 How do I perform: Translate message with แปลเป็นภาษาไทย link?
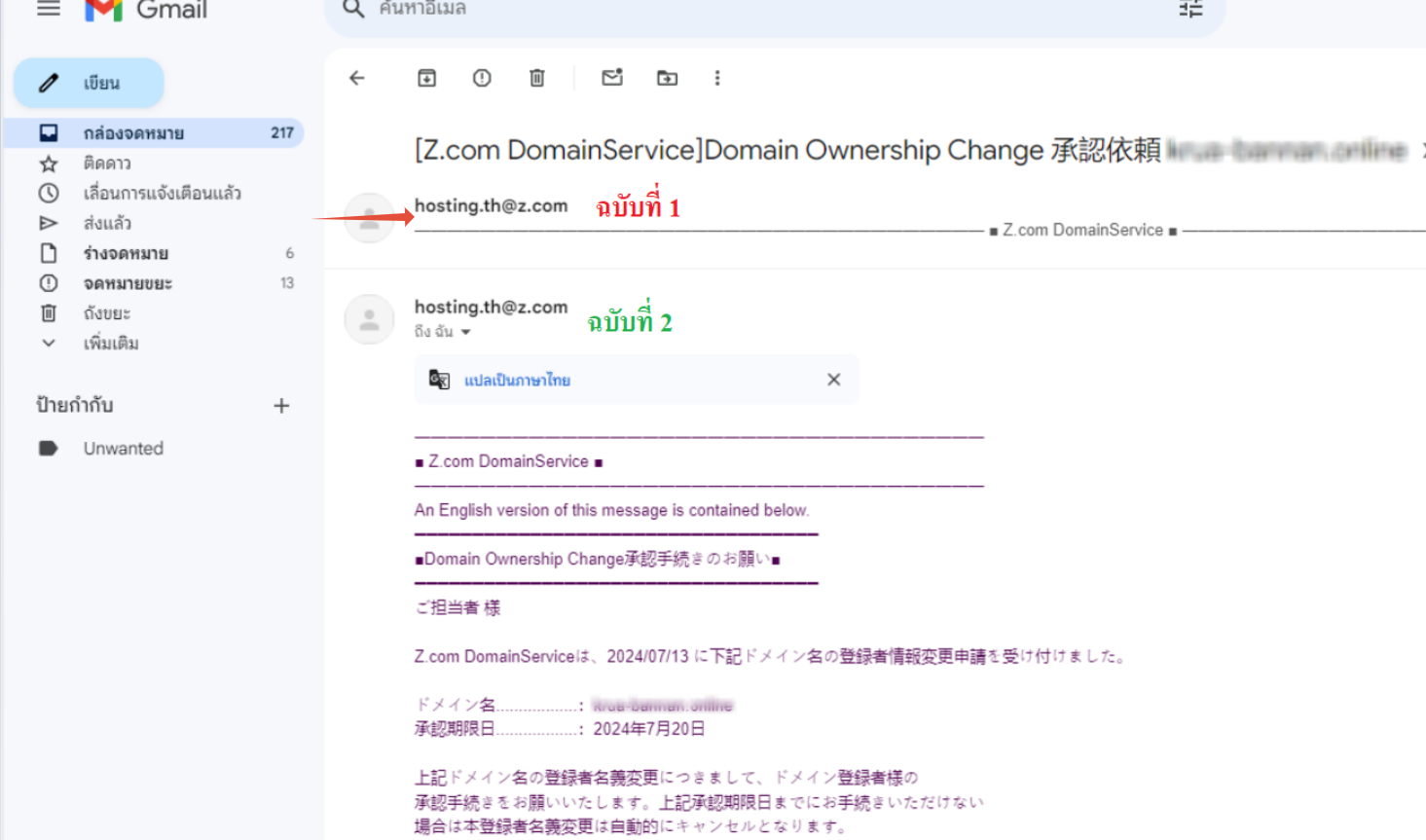pyautogui.click(x=517, y=381)
